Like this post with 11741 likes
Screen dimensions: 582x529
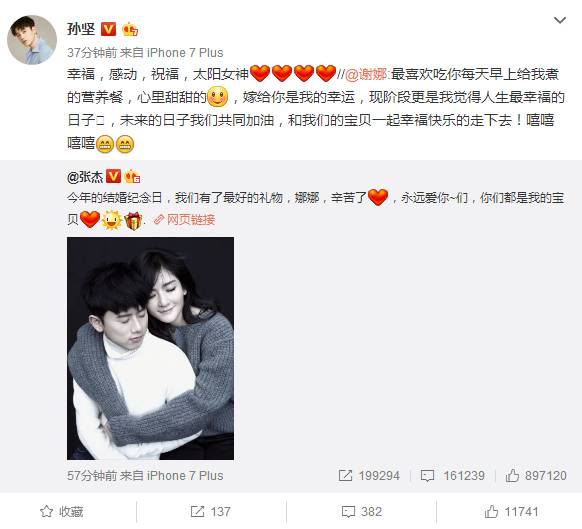[511, 512]
